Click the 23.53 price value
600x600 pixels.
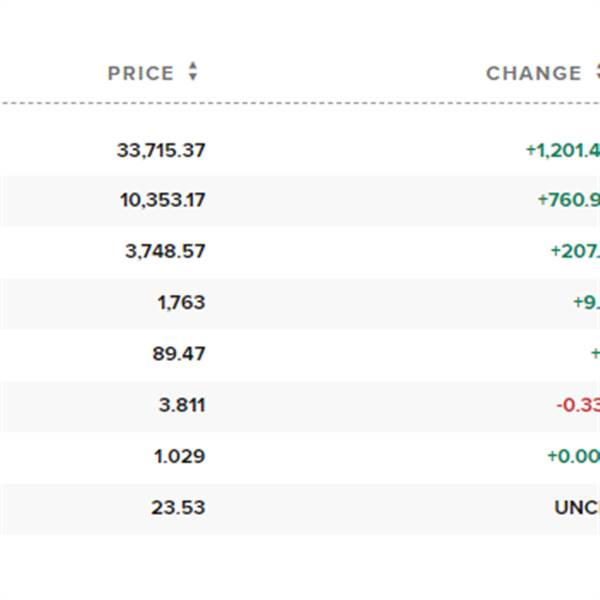point(178,507)
